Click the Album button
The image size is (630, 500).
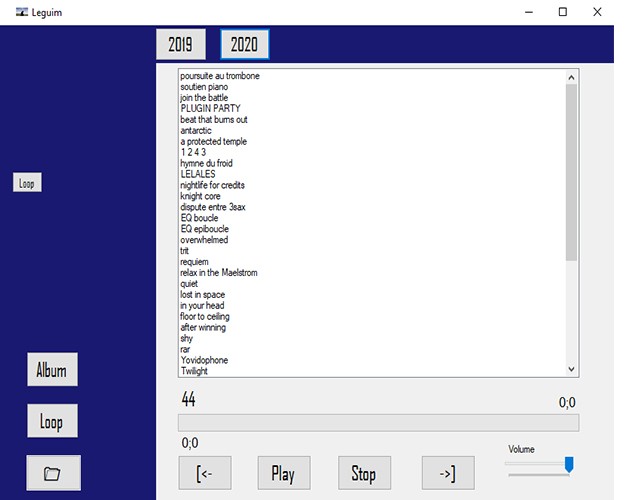tap(52, 370)
